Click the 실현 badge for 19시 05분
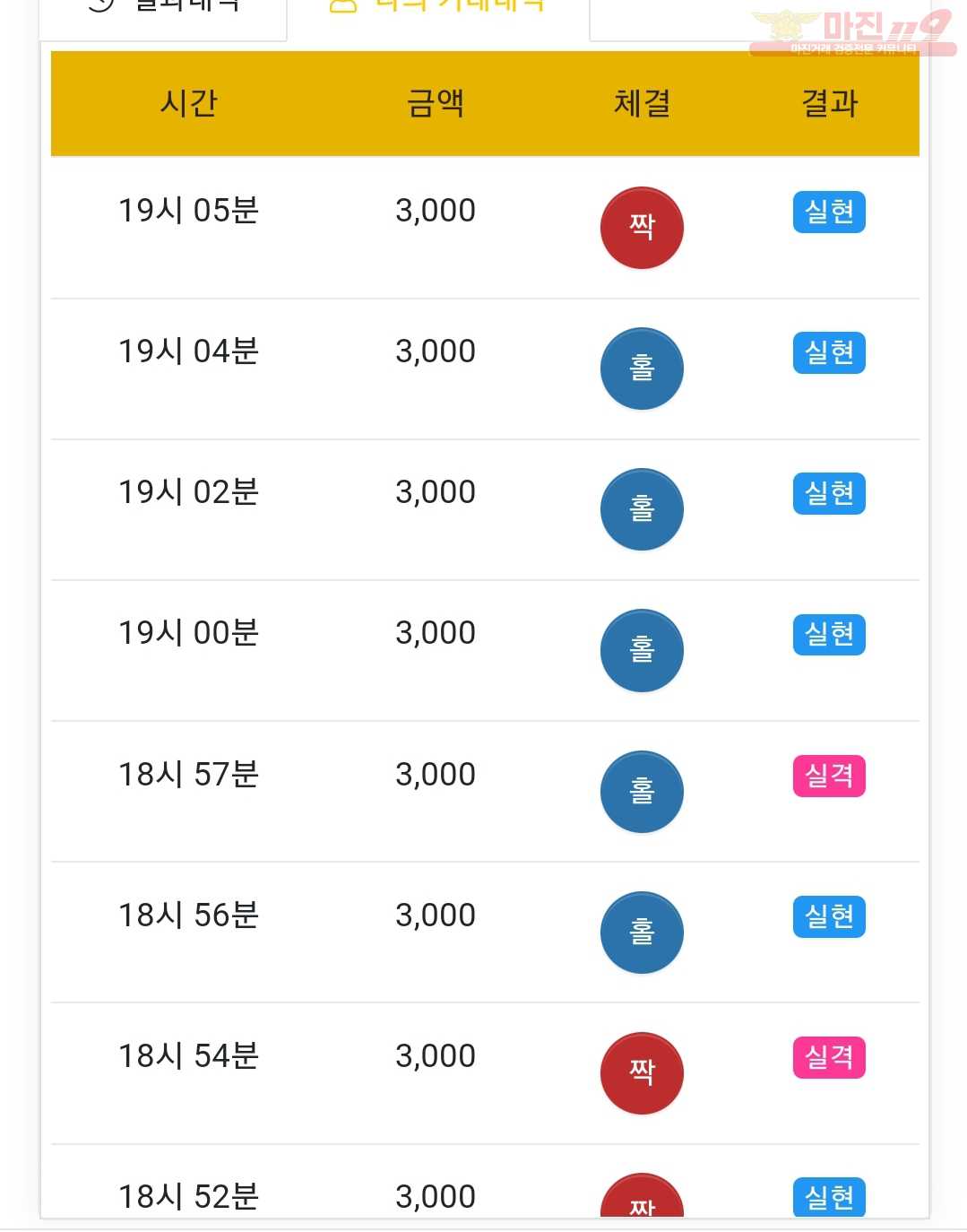The image size is (967, 1232). tap(829, 213)
